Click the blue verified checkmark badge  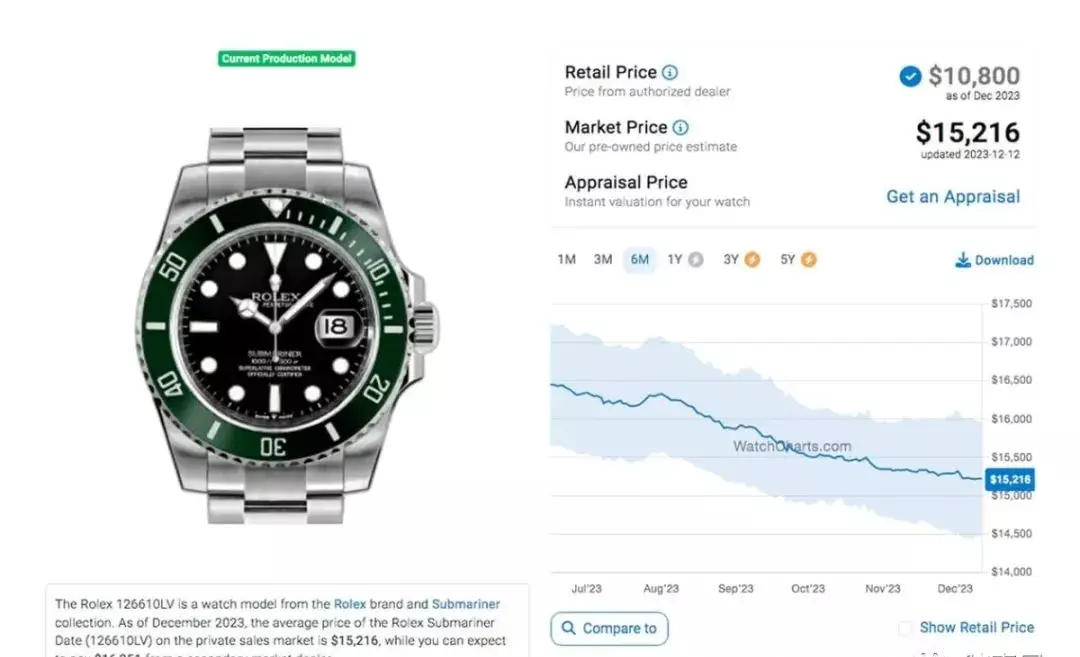click(x=910, y=76)
